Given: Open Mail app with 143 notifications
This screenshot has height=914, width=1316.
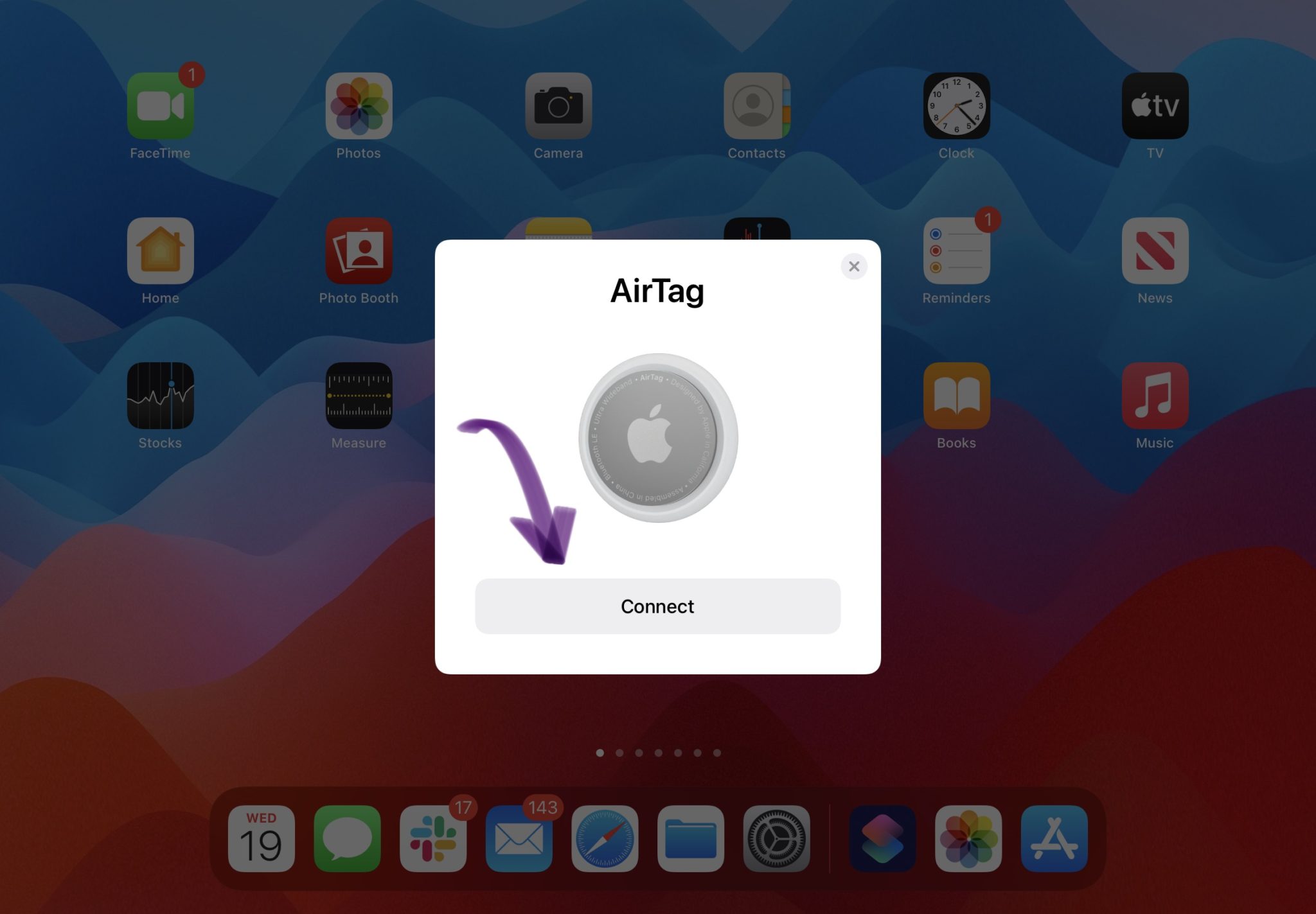Looking at the screenshot, I should [519, 841].
